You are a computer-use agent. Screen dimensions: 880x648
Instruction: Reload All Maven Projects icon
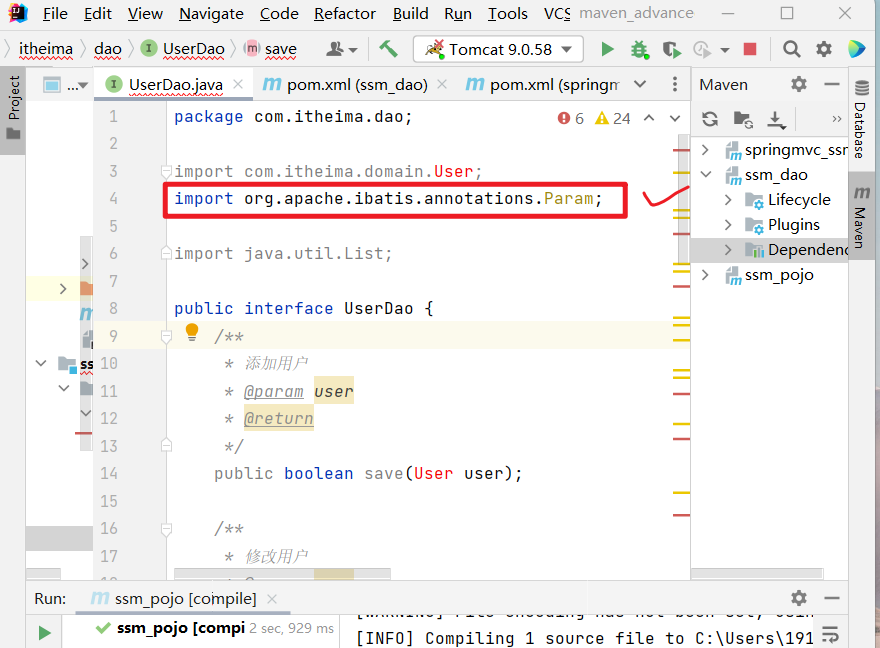tap(710, 119)
